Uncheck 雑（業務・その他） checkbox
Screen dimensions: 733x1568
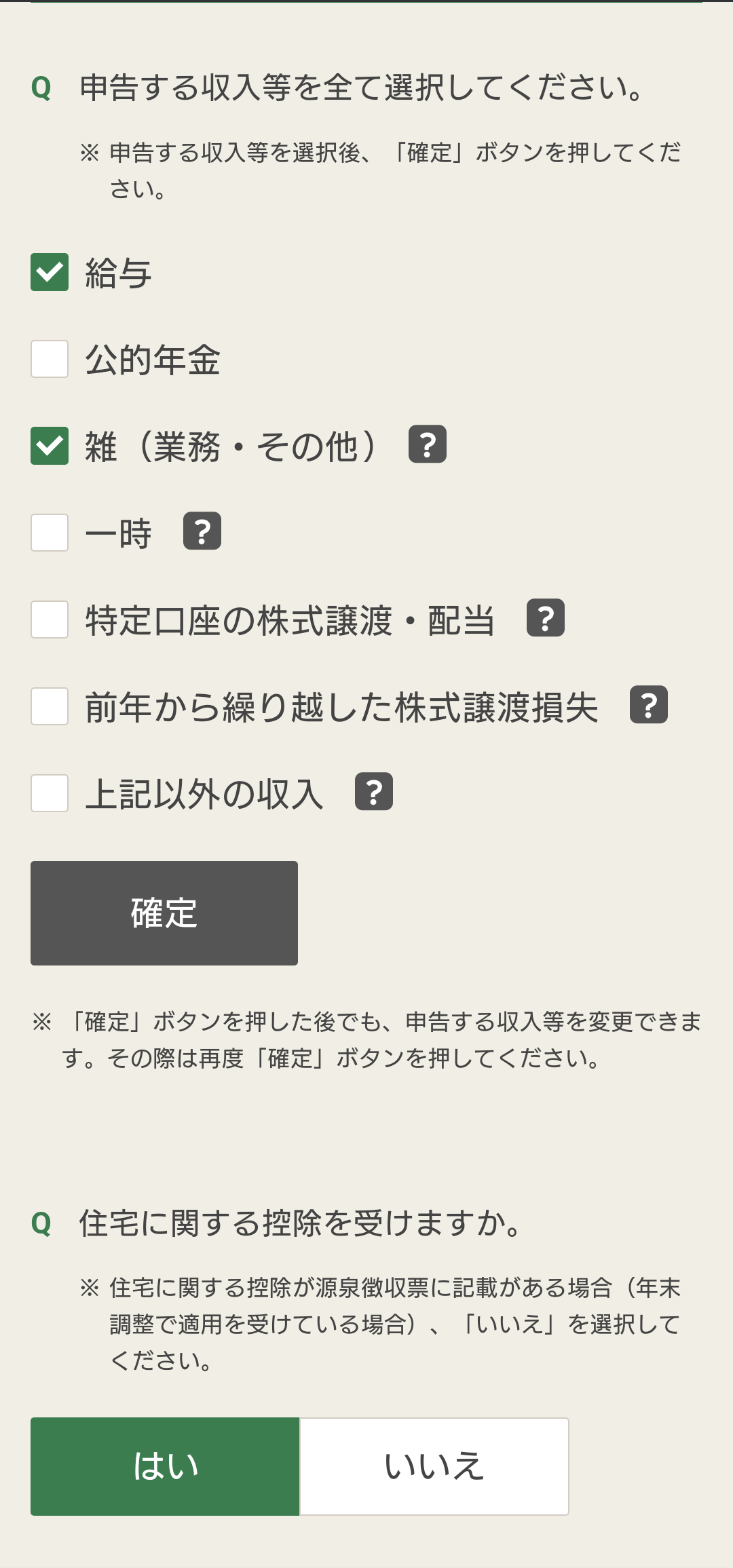(x=50, y=446)
